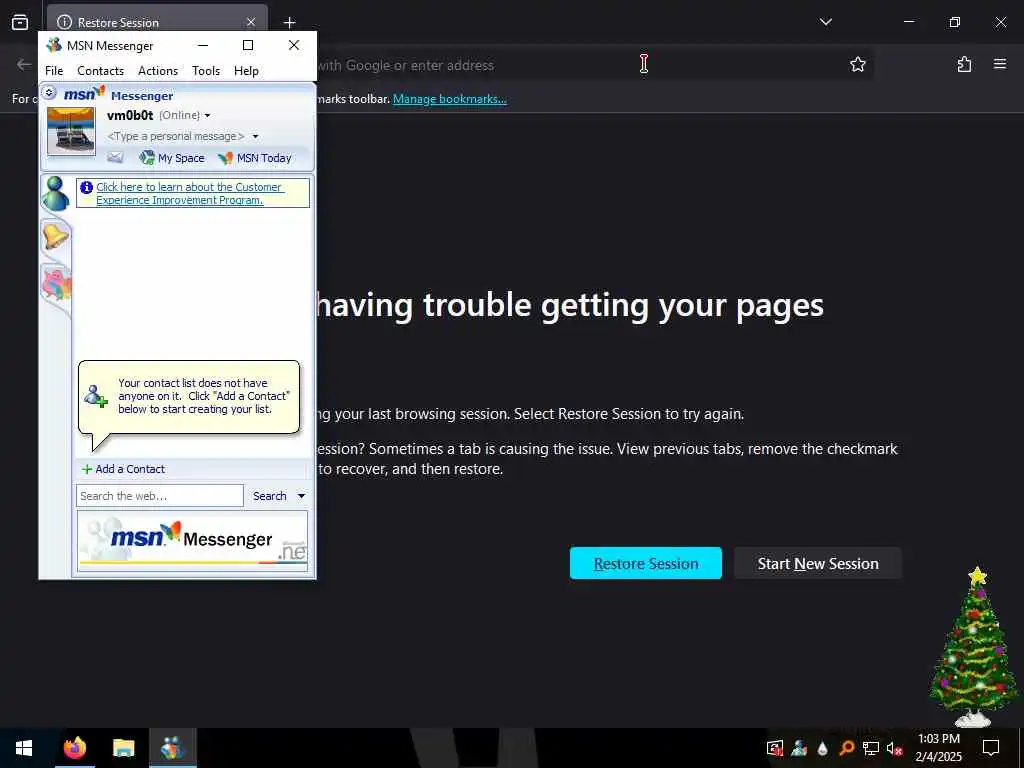Open the Customer Experience Improvement Program link

(189, 193)
